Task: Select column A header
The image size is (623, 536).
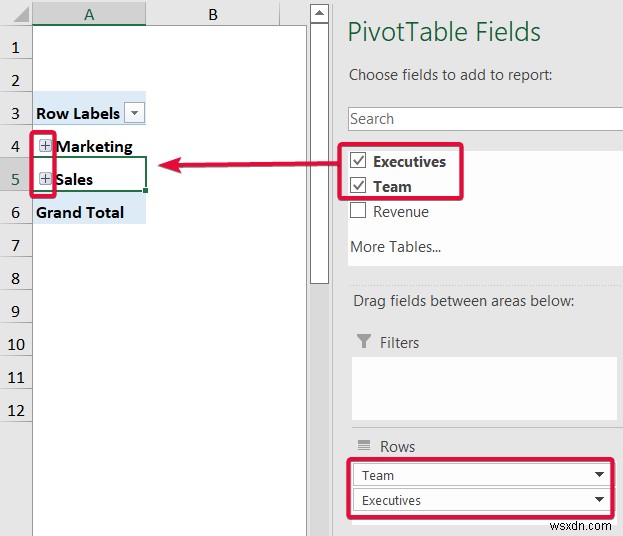Action: [89, 14]
